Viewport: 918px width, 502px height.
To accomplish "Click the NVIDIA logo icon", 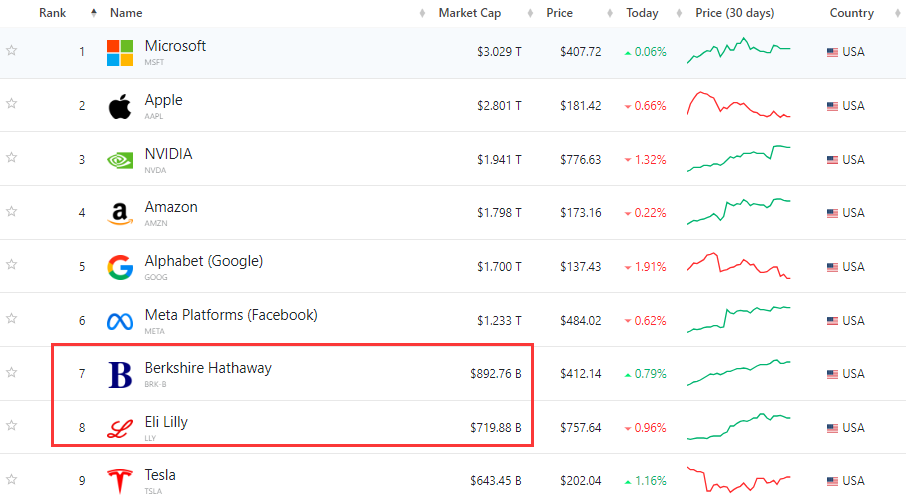I will [120, 160].
